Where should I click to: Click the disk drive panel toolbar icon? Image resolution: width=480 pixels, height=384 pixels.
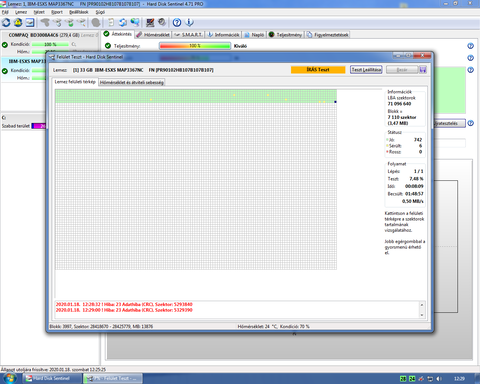[x=30, y=23]
